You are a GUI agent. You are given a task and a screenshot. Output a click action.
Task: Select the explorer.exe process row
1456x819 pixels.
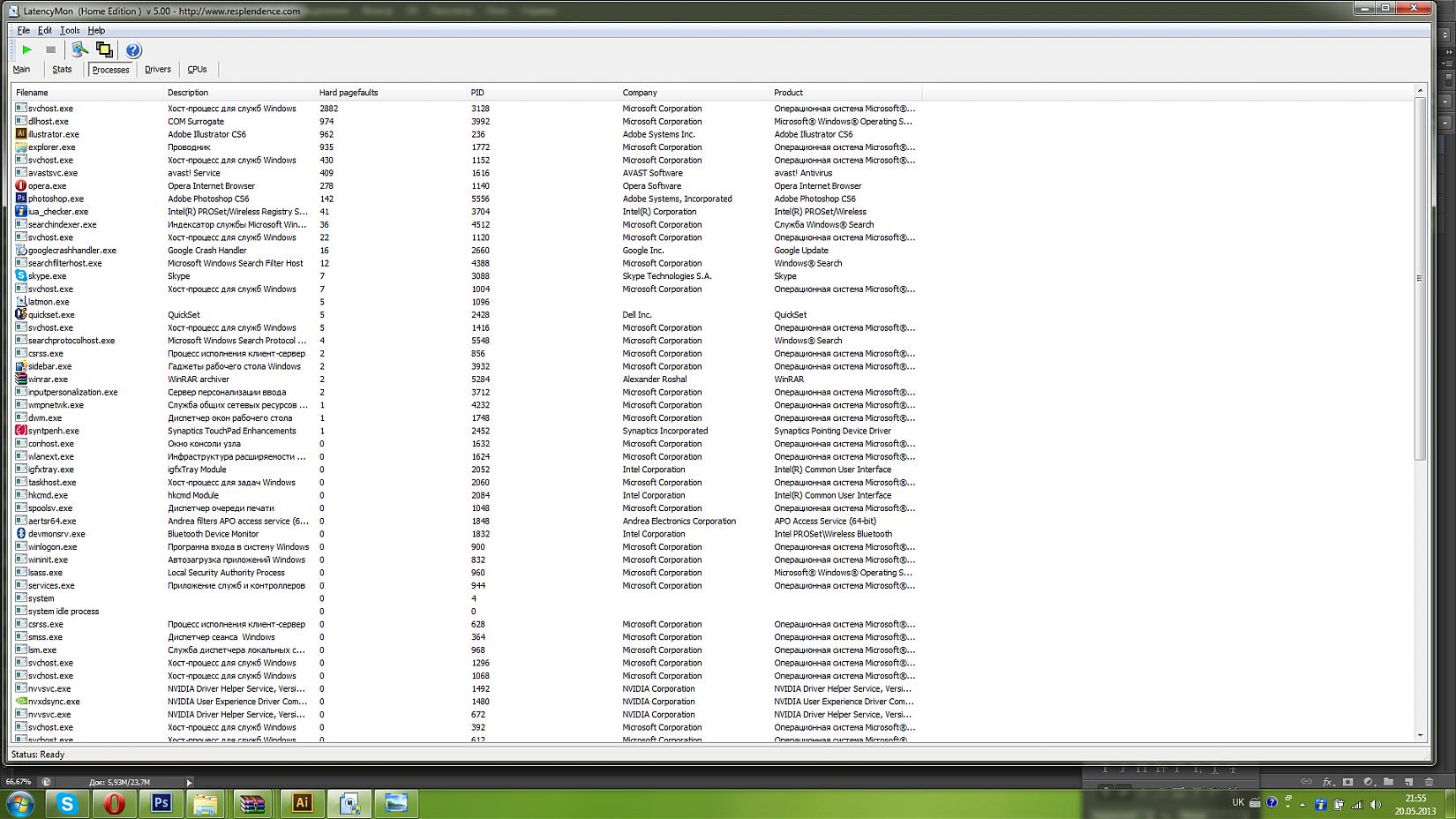tap(468, 147)
